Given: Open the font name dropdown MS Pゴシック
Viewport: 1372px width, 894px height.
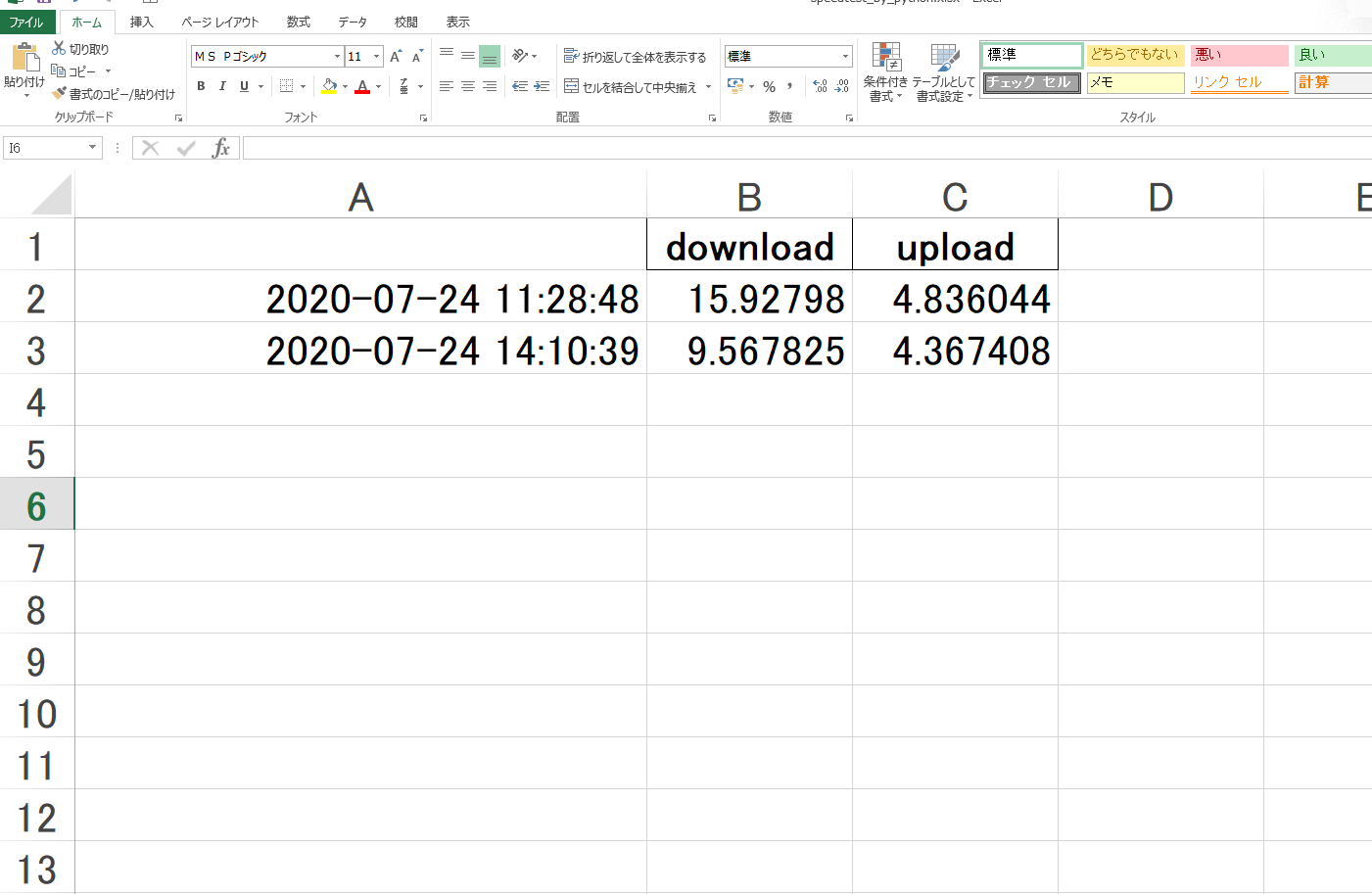Looking at the screenshot, I should (x=337, y=57).
